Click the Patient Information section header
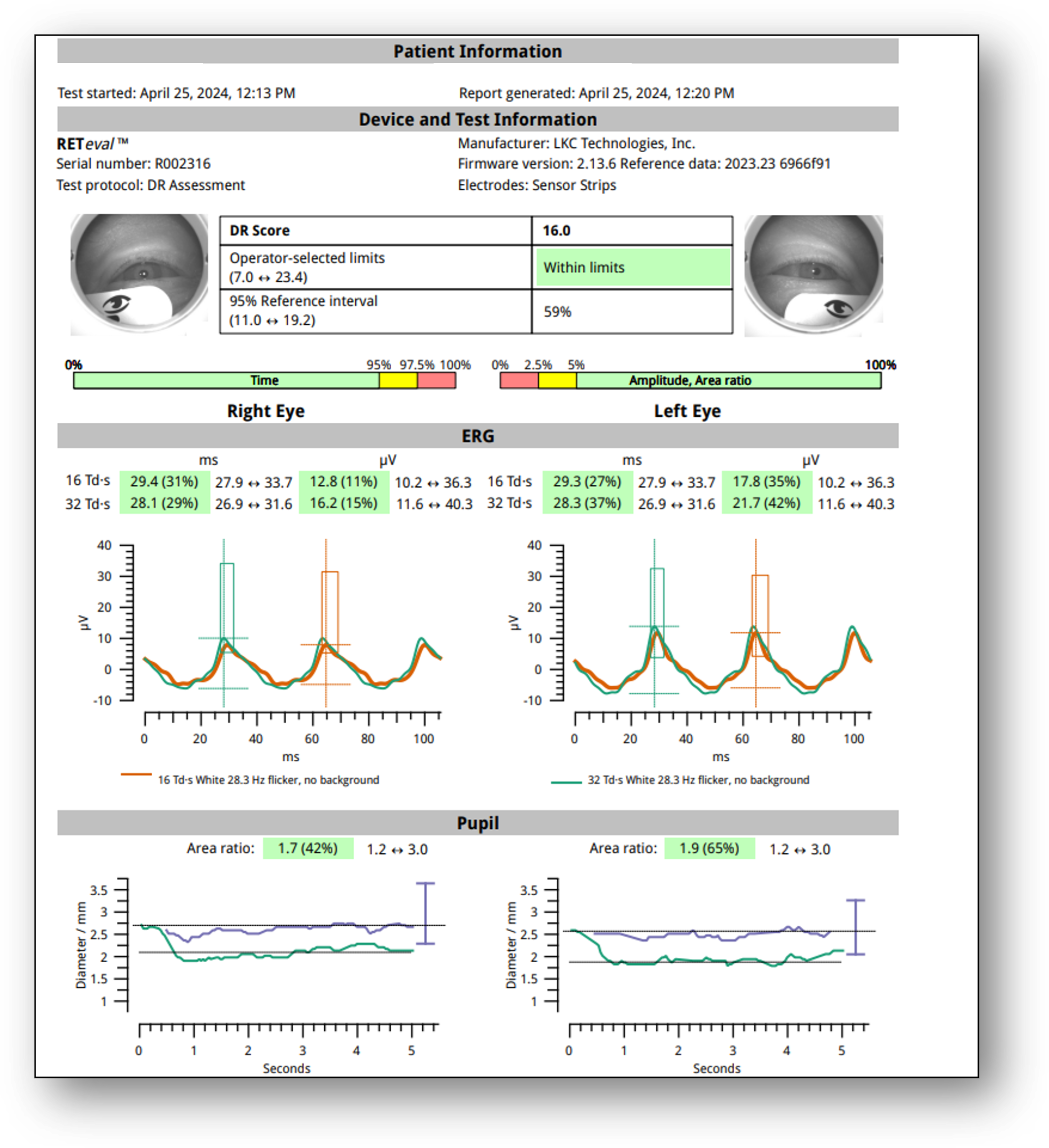 (x=477, y=51)
